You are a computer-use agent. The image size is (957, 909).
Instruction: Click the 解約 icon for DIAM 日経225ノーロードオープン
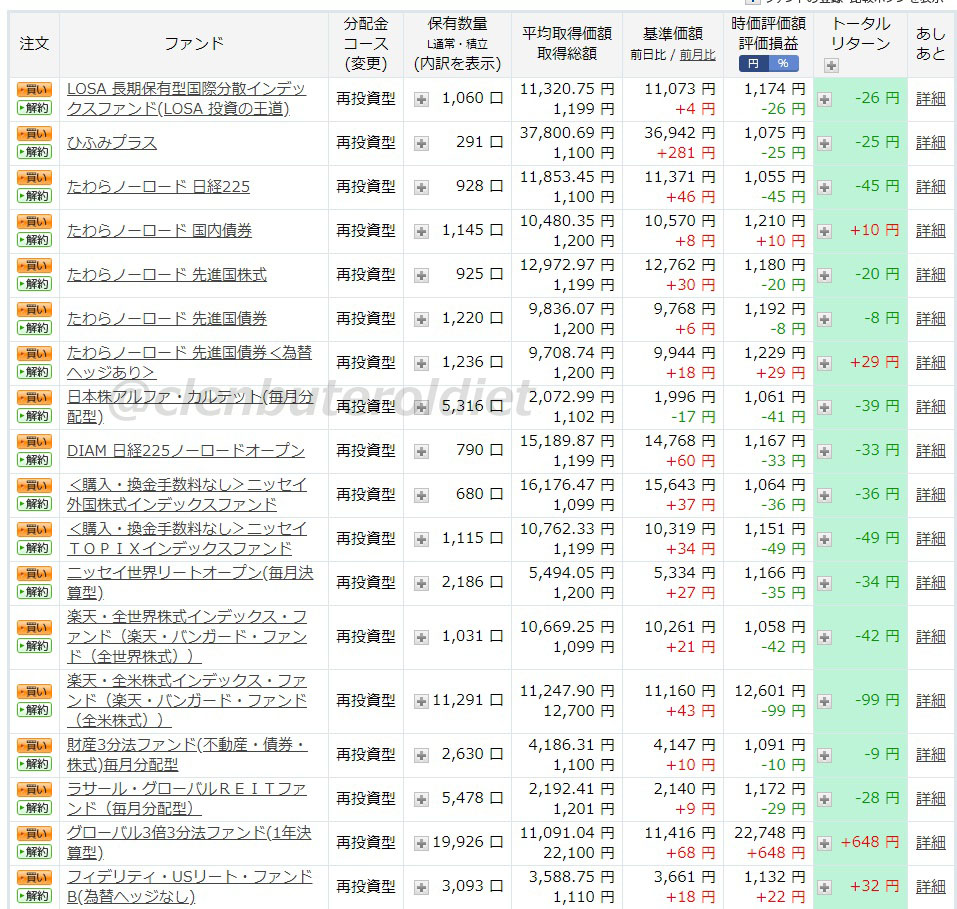[x=33, y=458]
